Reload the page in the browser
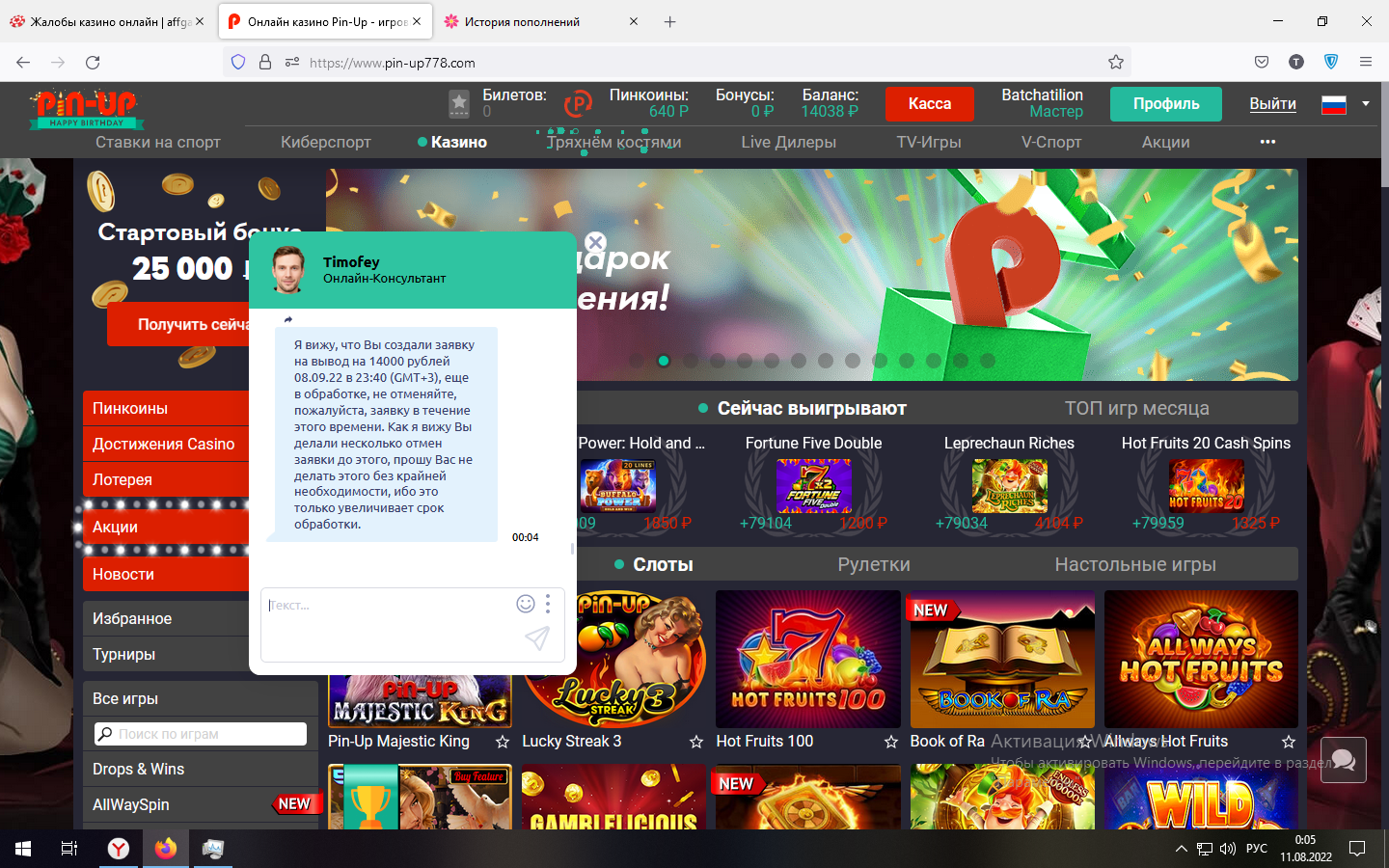1389x868 pixels. (x=93, y=62)
